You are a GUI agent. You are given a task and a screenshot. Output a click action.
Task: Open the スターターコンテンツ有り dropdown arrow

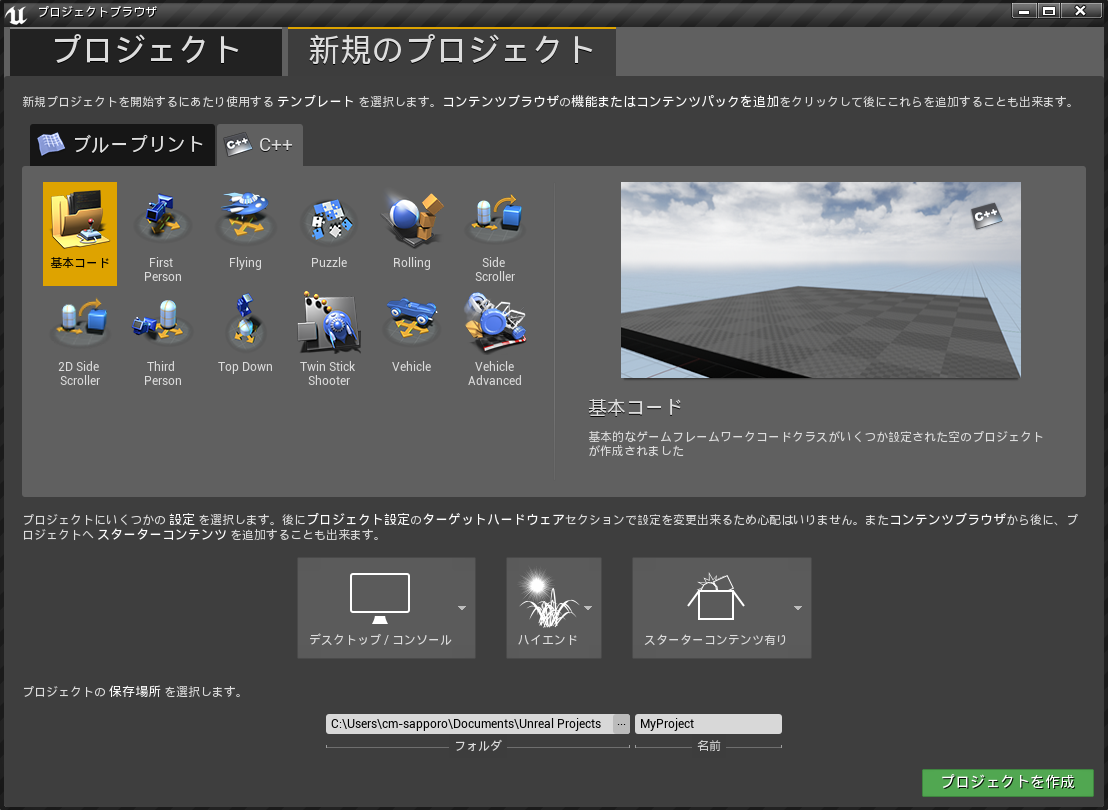798,608
